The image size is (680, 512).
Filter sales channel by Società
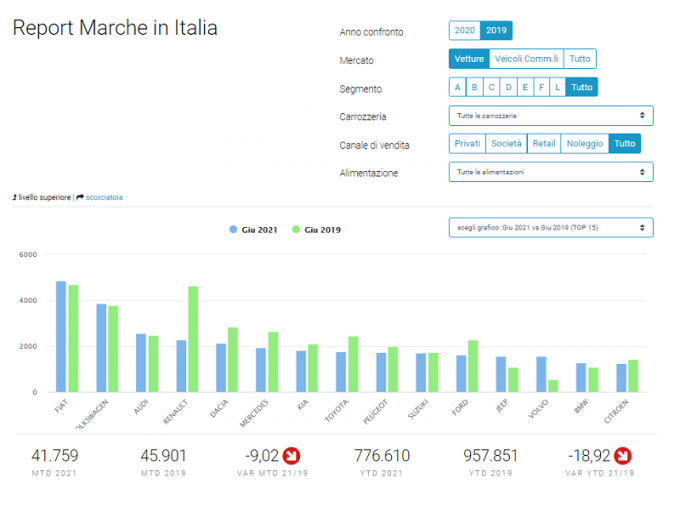click(506, 143)
